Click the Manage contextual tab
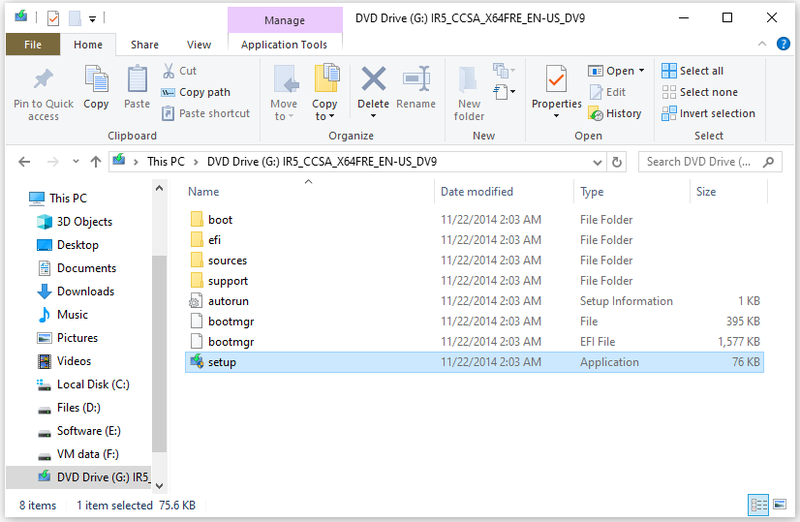 pyautogui.click(x=284, y=20)
